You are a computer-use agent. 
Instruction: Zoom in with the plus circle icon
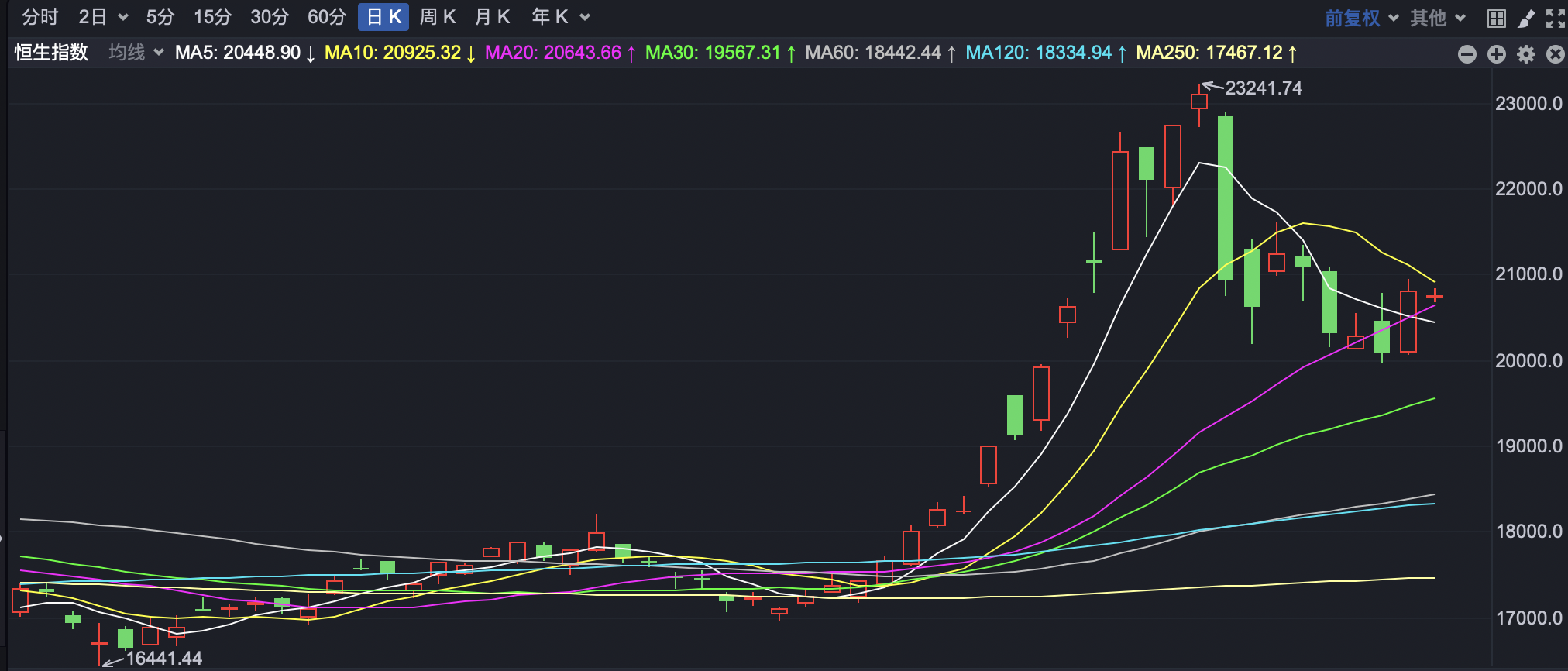[x=1497, y=53]
